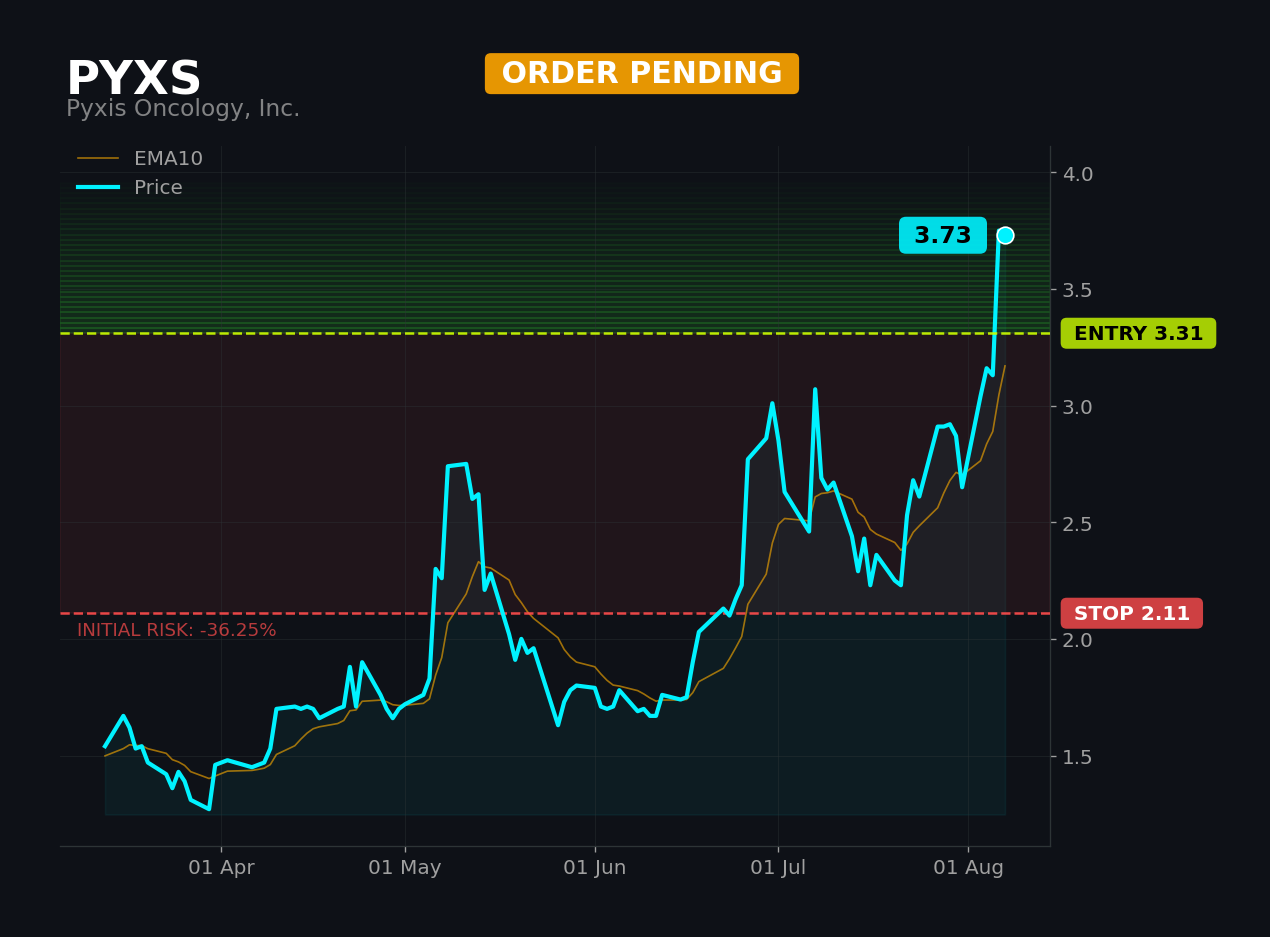The height and width of the screenshot is (937, 1270).
Task: Click the Price legend entry
Action: (130, 188)
